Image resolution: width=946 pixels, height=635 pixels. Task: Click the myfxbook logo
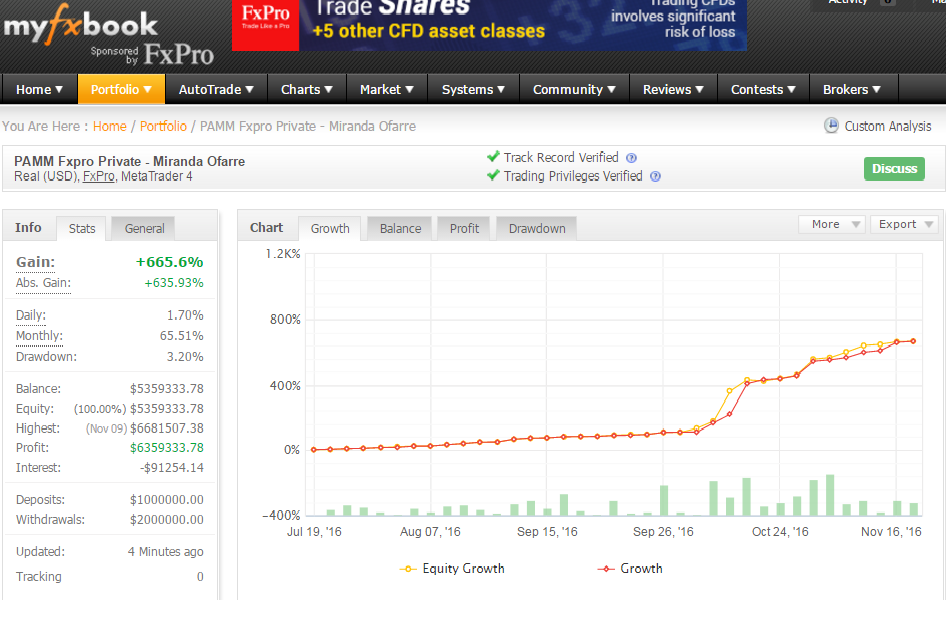click(80, 25)
